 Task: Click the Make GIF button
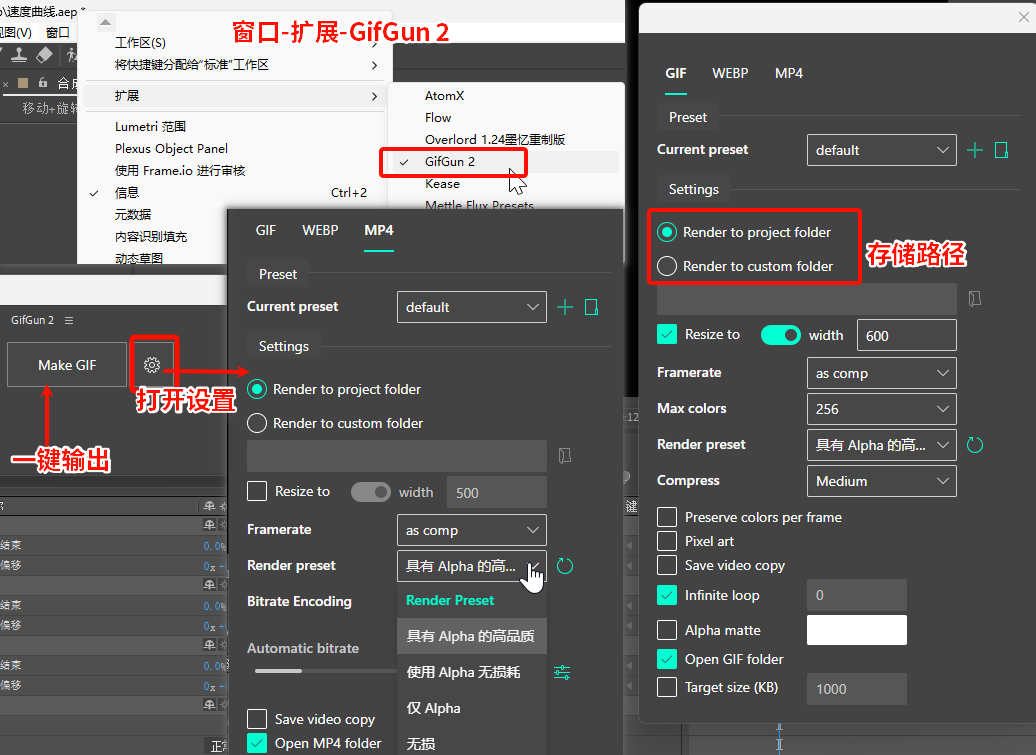tap(67, 365)
